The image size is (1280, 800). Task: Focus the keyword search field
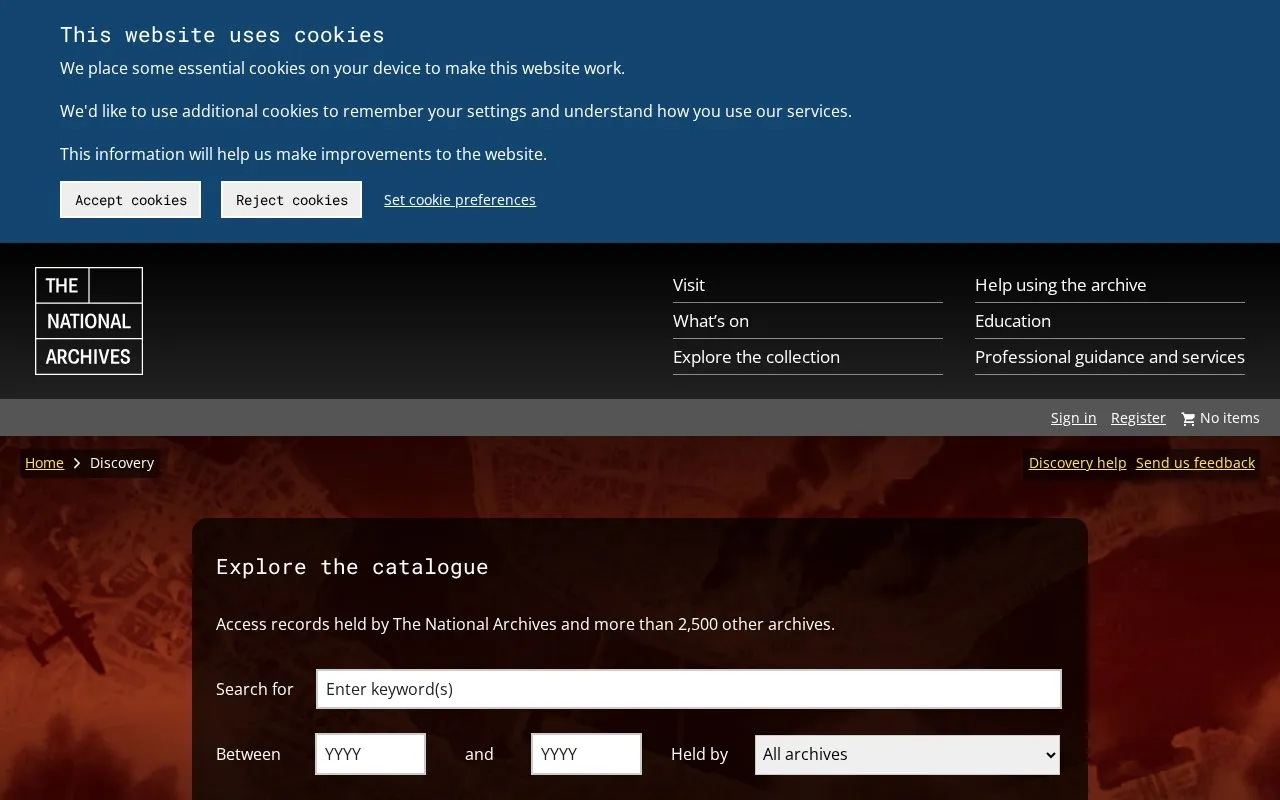689,689
